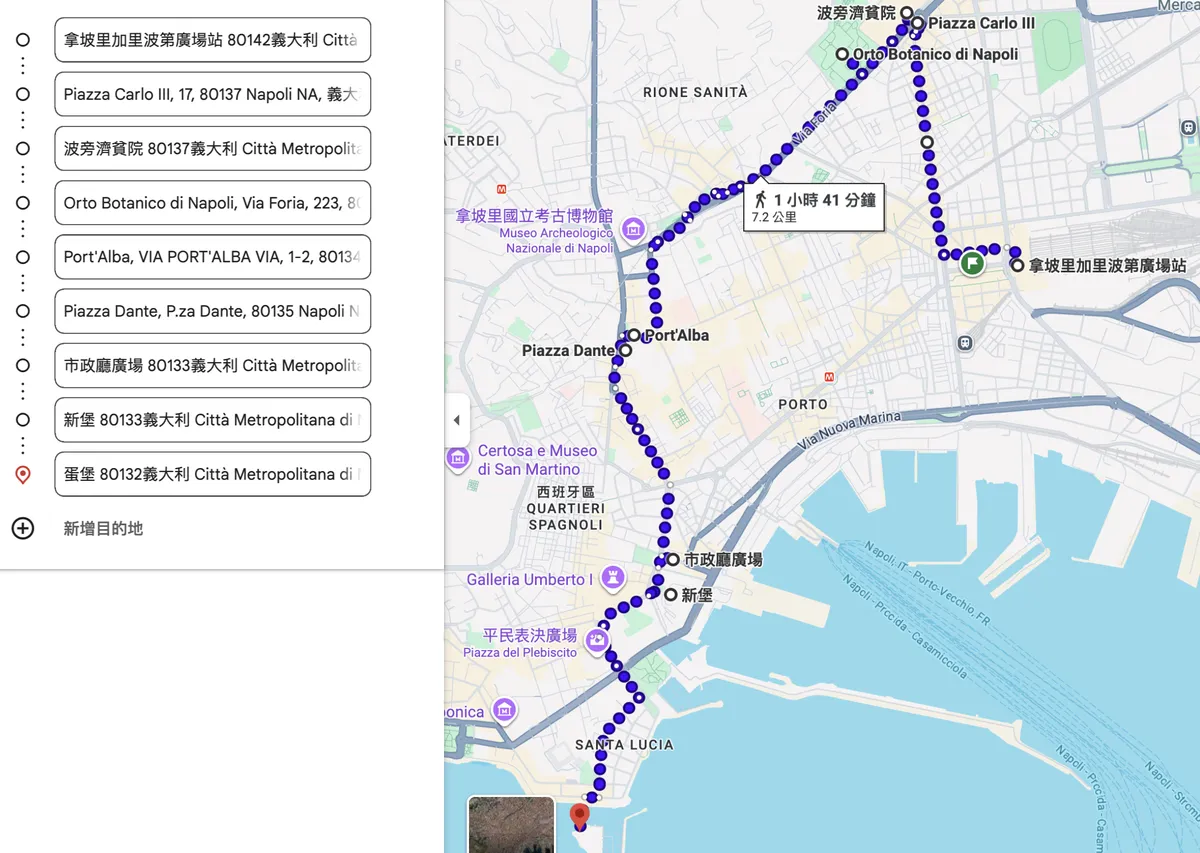Click the 平民表決廣場 map label
Screen dimensions: 1200x853
point(530,635)
